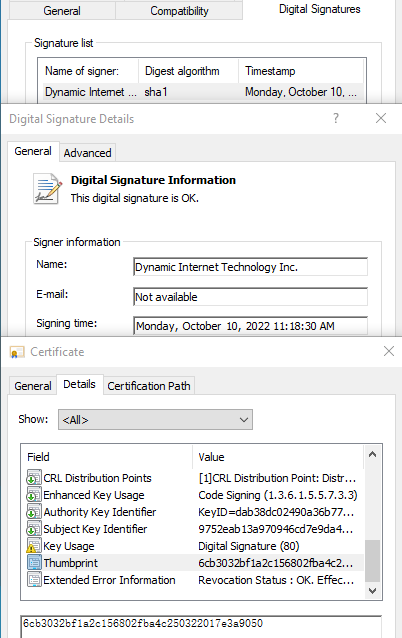The width and height of the screenshot is (402, 638).
Task: Open the Show <All> dropdown
Action: [x=155, y=420]
